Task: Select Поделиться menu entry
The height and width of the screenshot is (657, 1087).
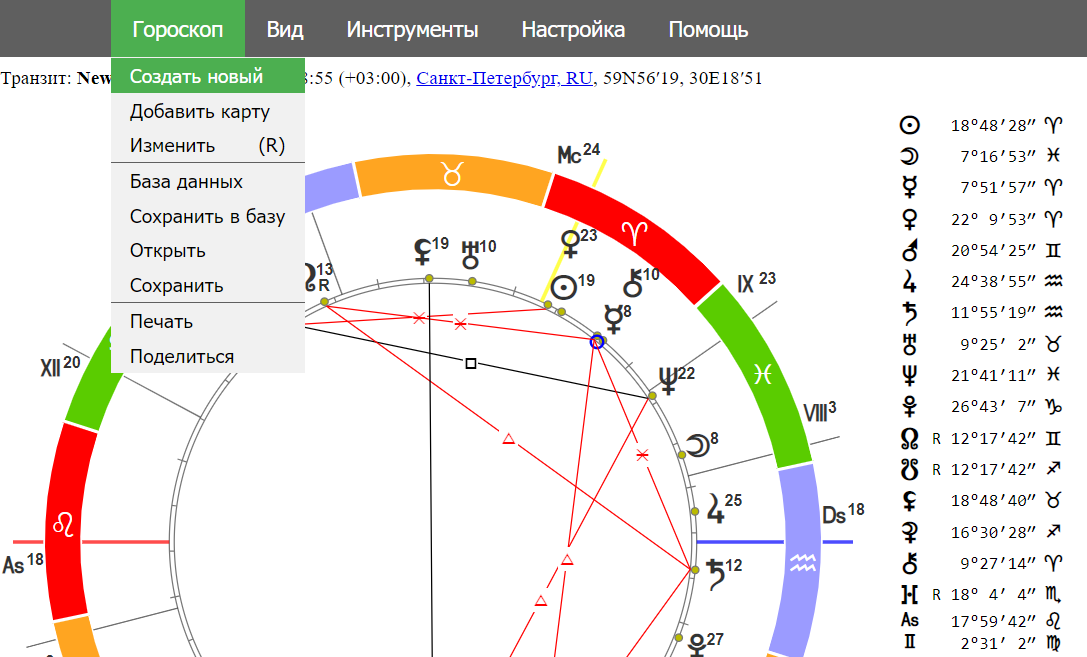Action: [208, 356]
